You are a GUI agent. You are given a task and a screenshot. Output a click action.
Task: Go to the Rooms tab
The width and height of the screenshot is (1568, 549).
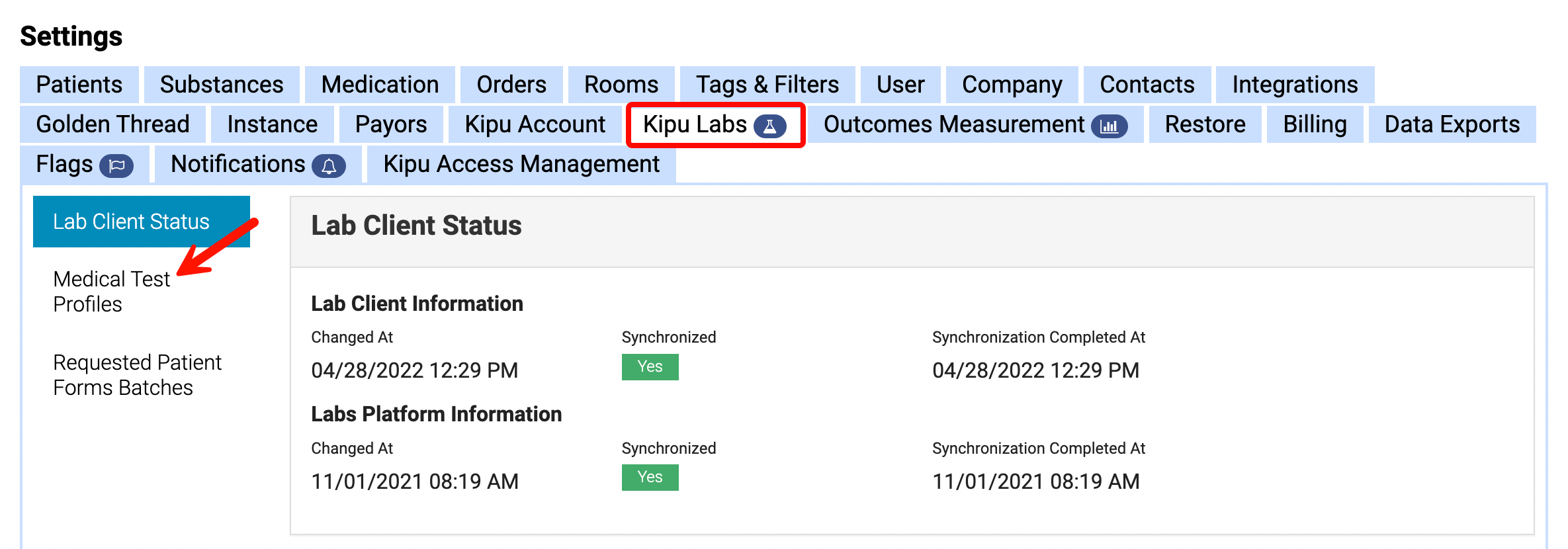[621, 85]
